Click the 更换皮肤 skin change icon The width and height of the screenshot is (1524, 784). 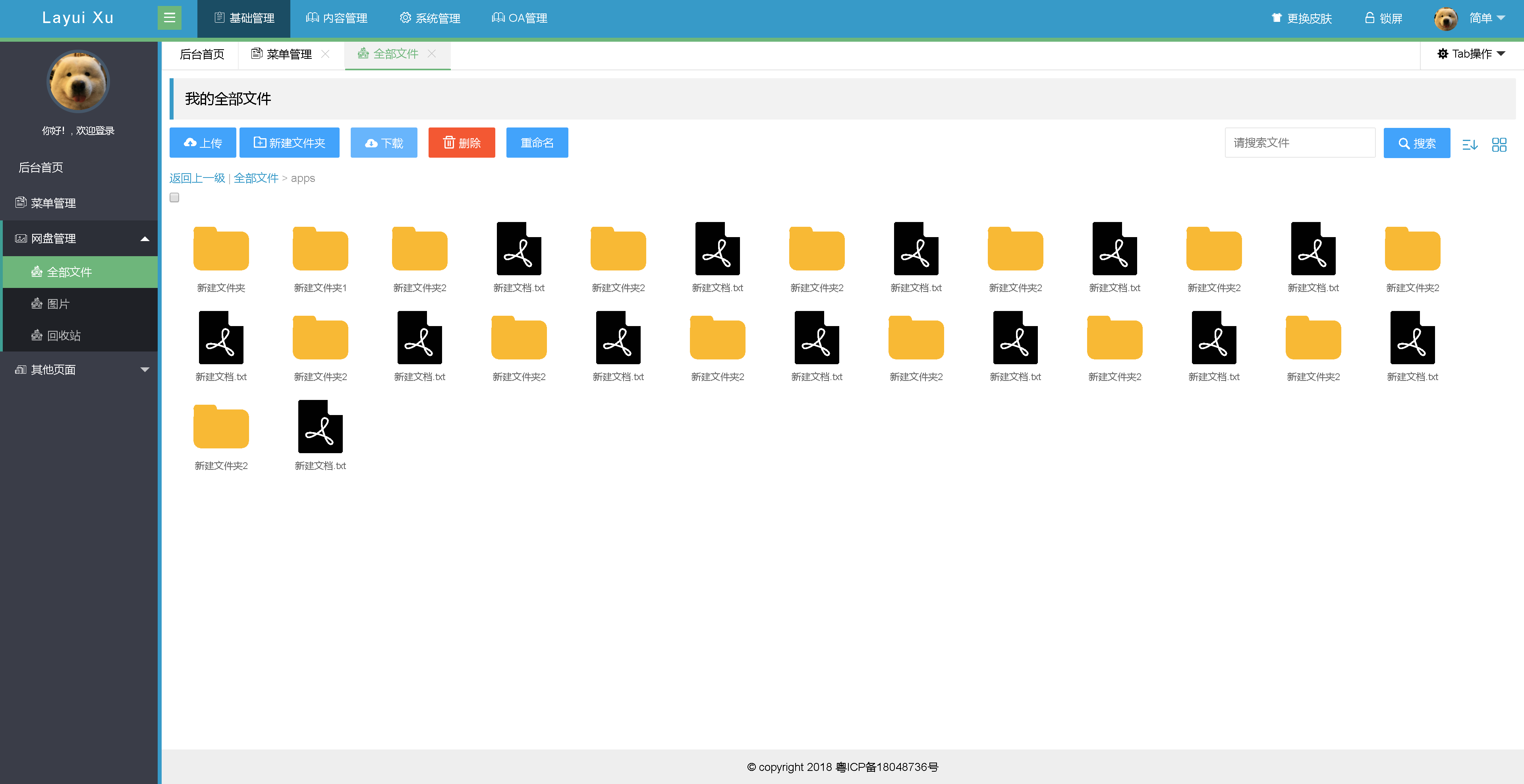point(1276,18)
